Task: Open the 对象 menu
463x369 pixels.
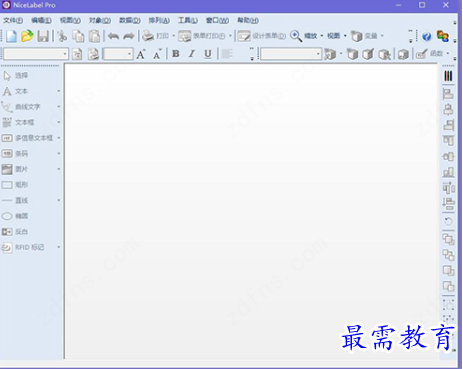Action: [100, 20]
